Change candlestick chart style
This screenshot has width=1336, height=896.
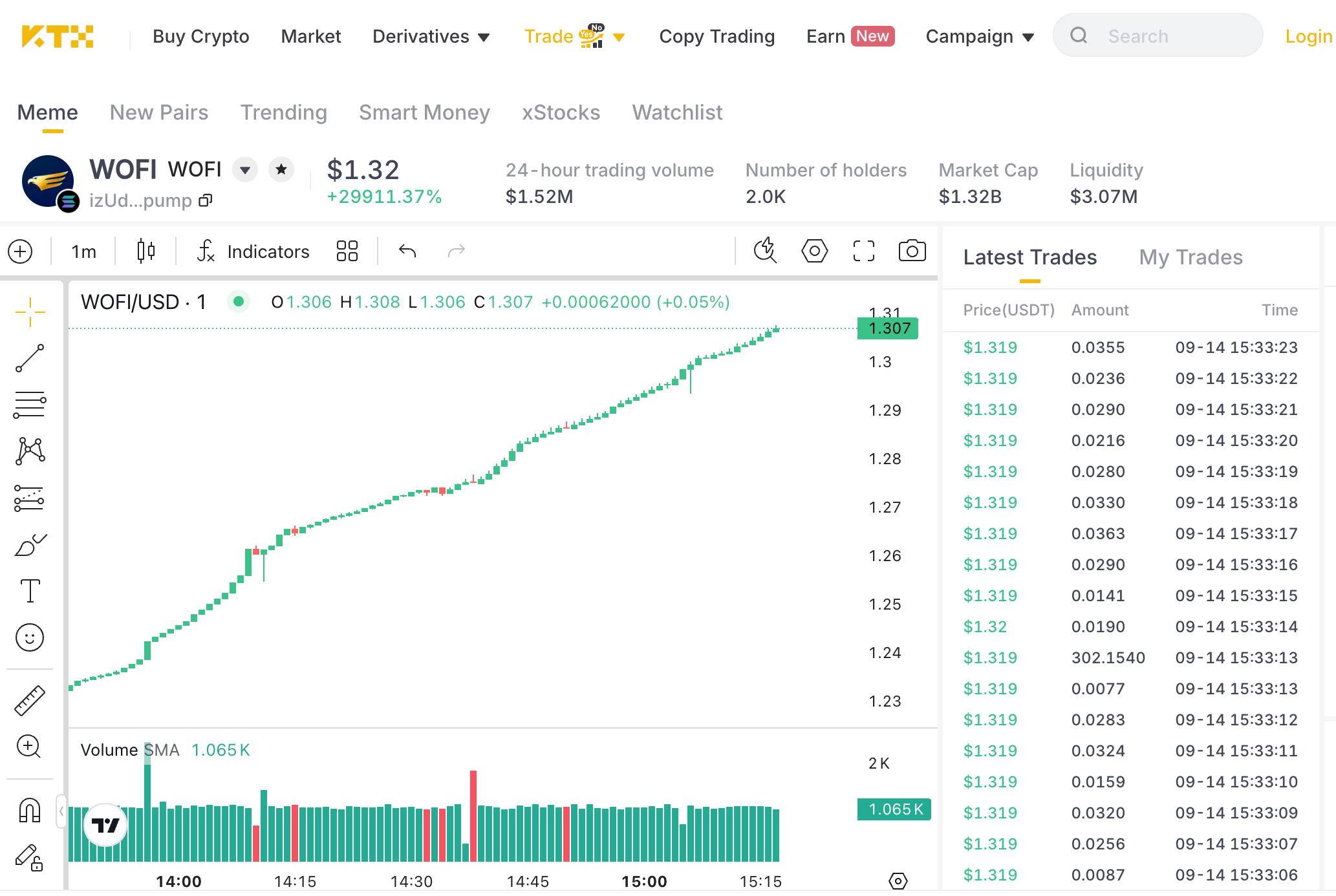[x=146, y=251]
